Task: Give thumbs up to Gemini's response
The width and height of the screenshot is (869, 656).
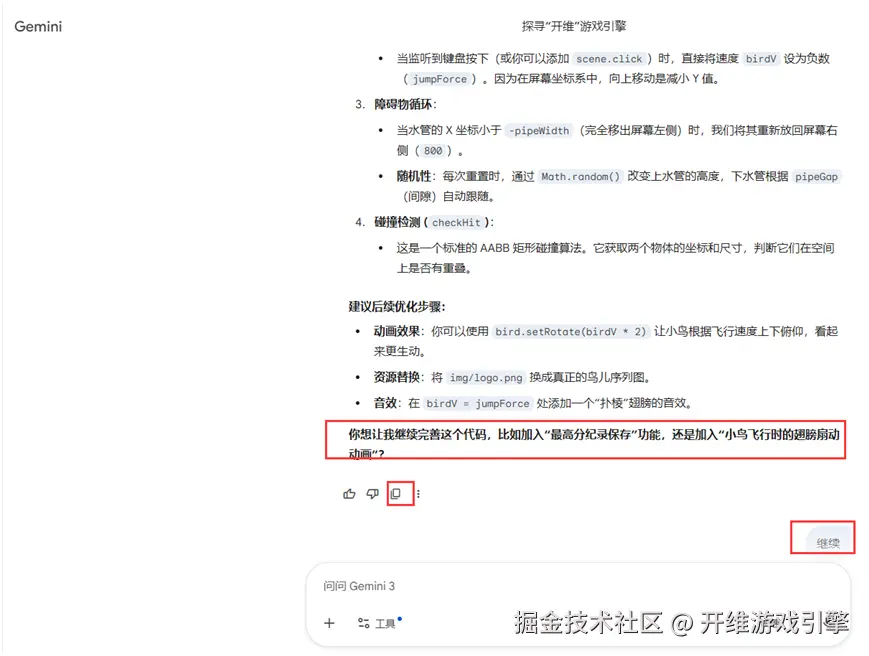Action: (x=348, y=493)
